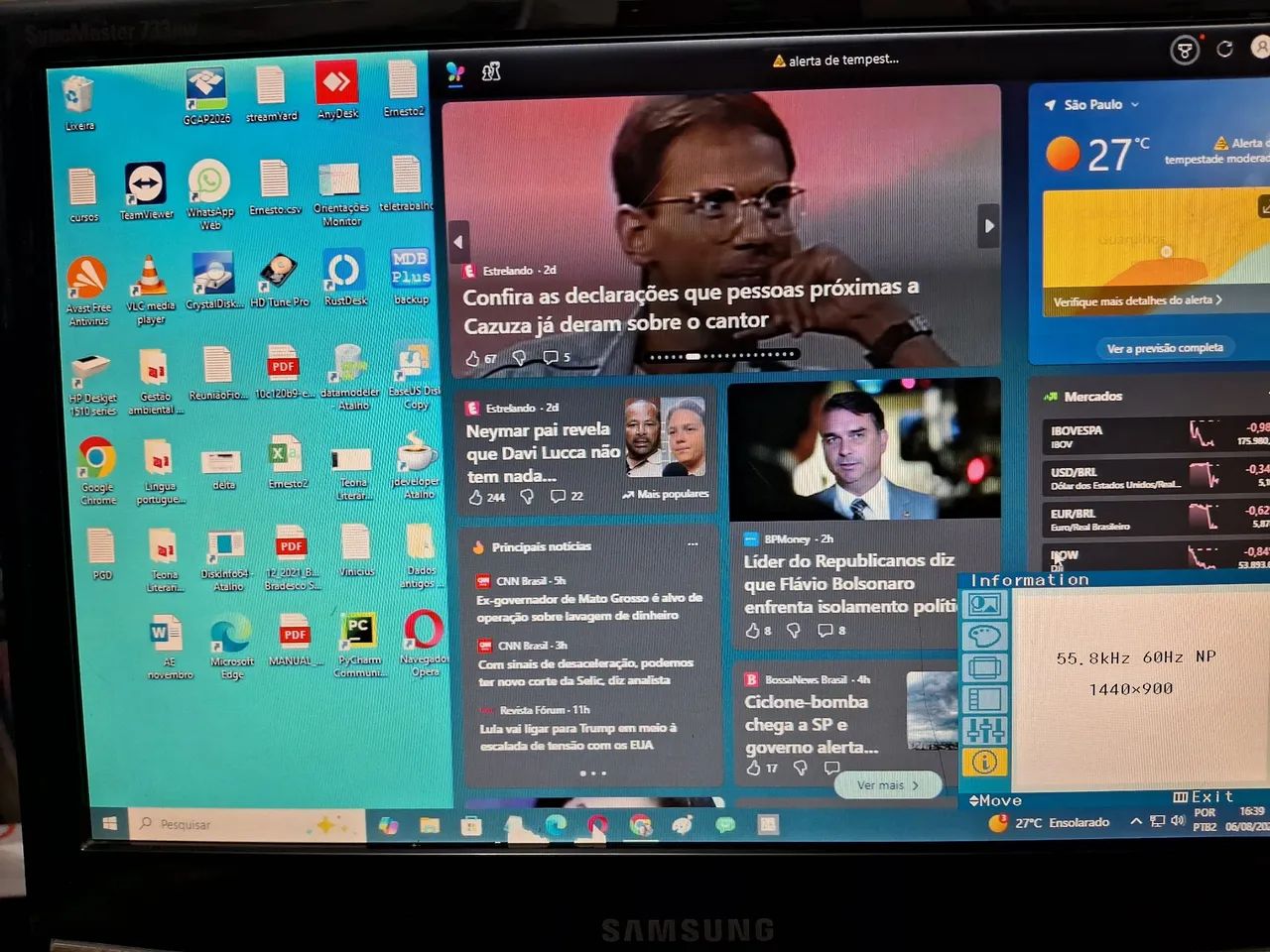Open the AE novembro Word document
The image size is (1270, 952).
pos(169,649)
